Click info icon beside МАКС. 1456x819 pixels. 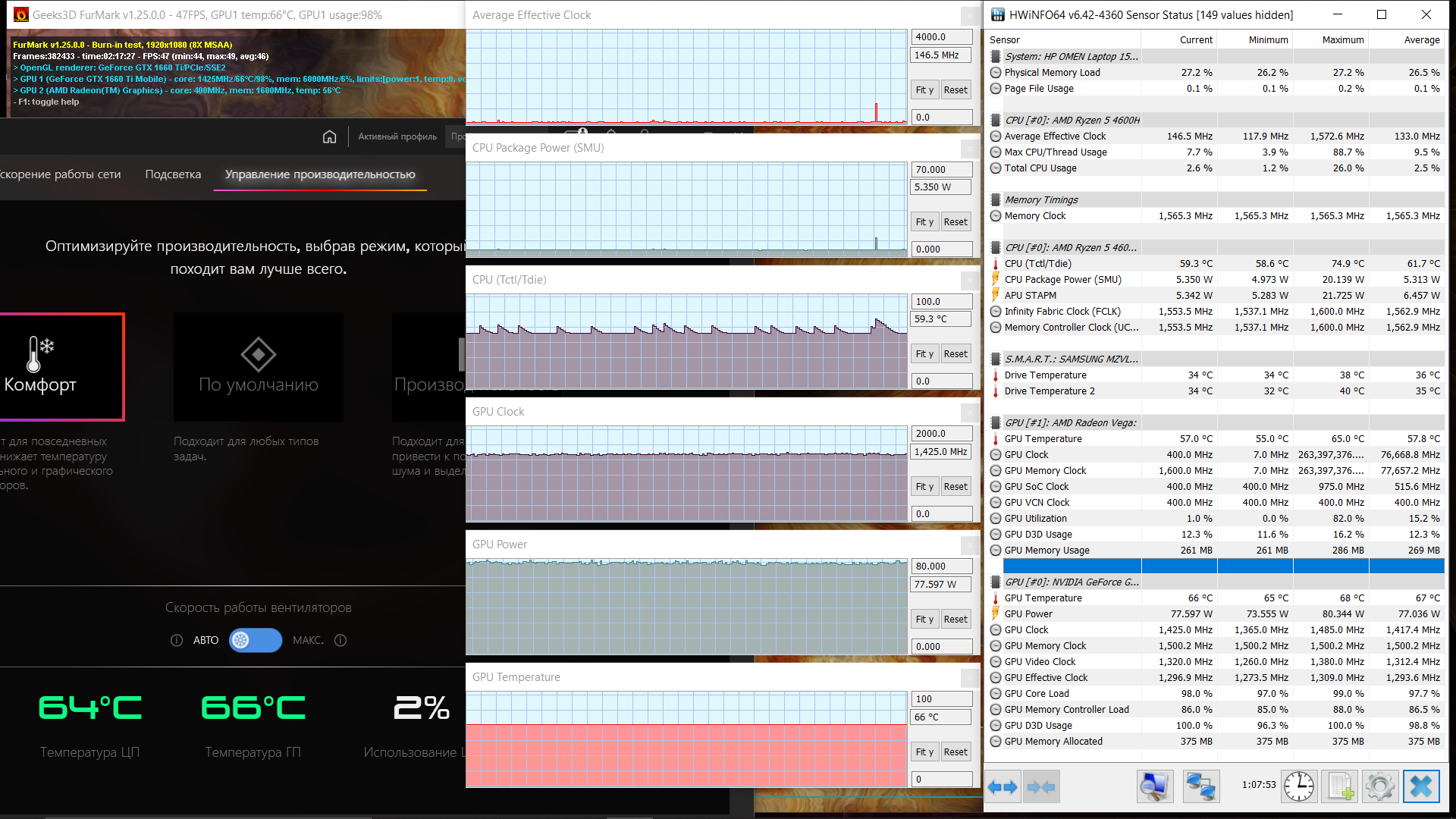tap(340, 640)
